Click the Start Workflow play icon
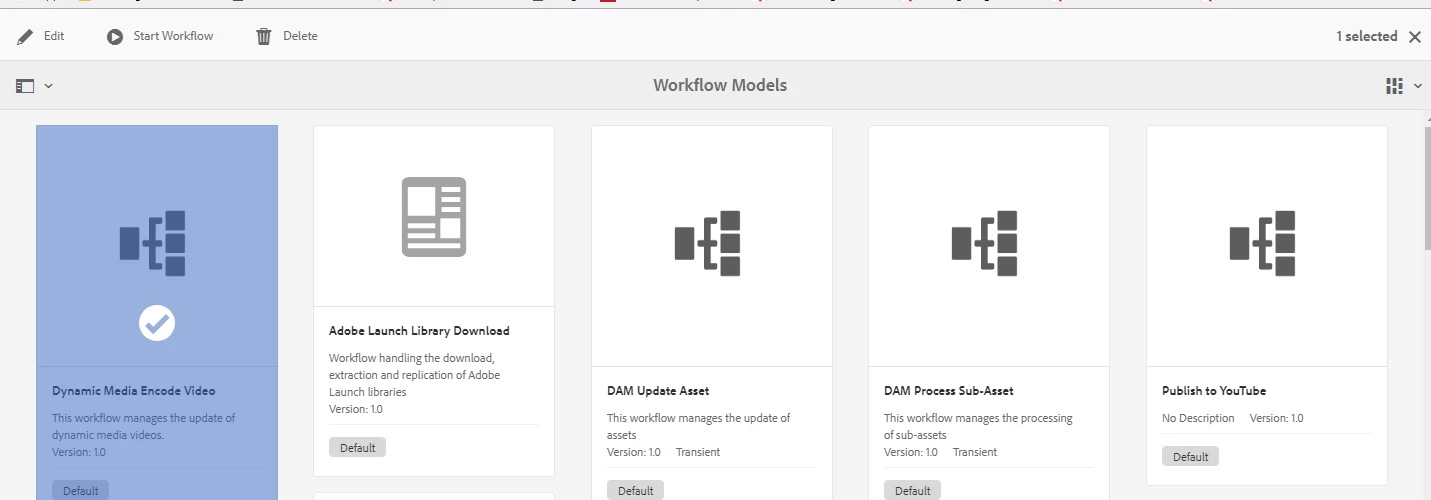Screen dimensions: 1431x500 [115, 36]
